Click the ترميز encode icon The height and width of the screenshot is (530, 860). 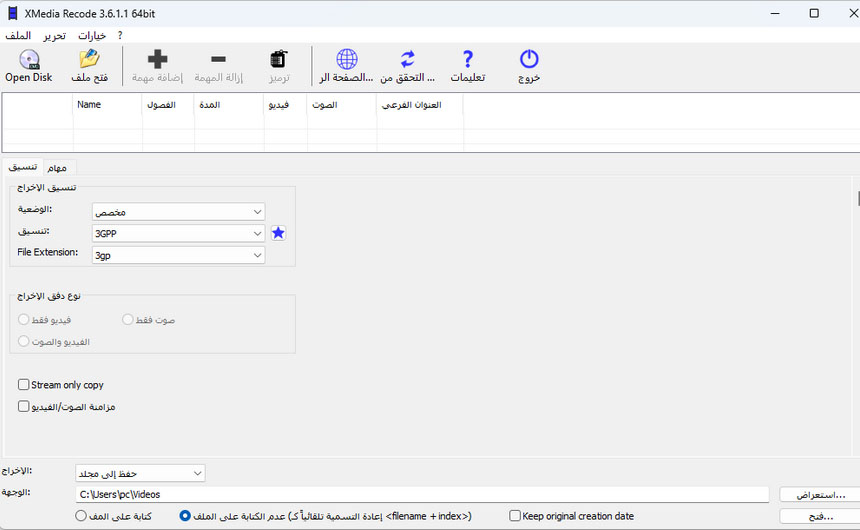pyautogui.click(x=279, y=59)
